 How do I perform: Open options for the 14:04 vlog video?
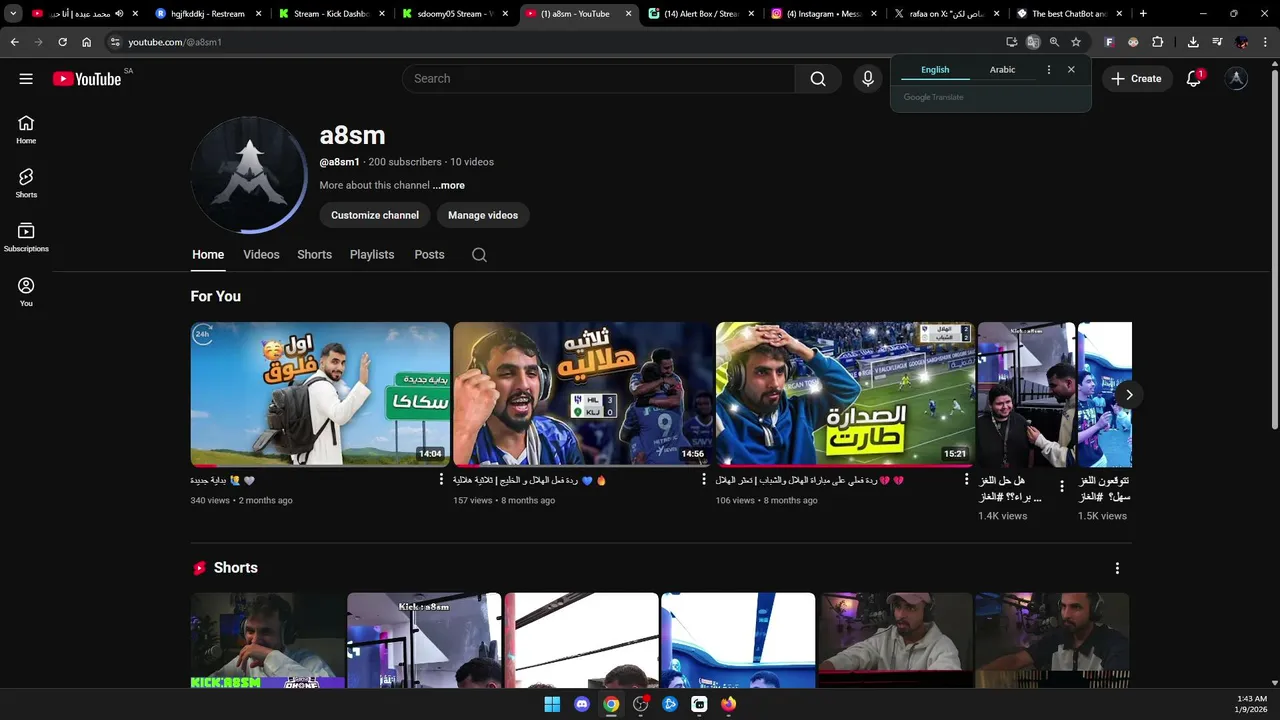tap(441, 480)
